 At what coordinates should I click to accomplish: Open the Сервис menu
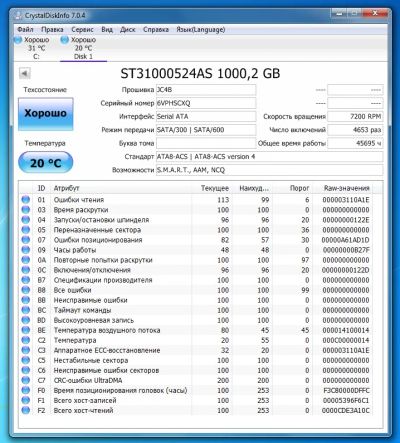(x=82, y=30)
